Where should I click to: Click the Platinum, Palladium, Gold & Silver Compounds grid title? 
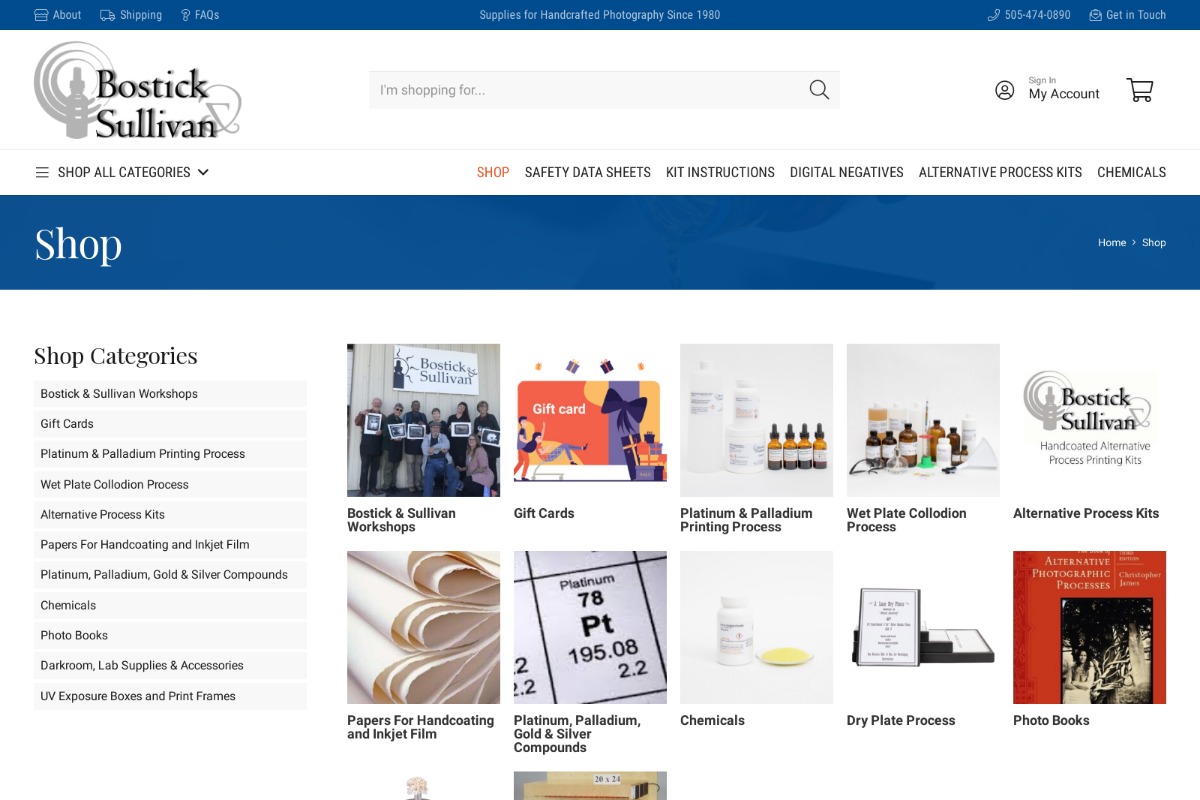point(577,734)
